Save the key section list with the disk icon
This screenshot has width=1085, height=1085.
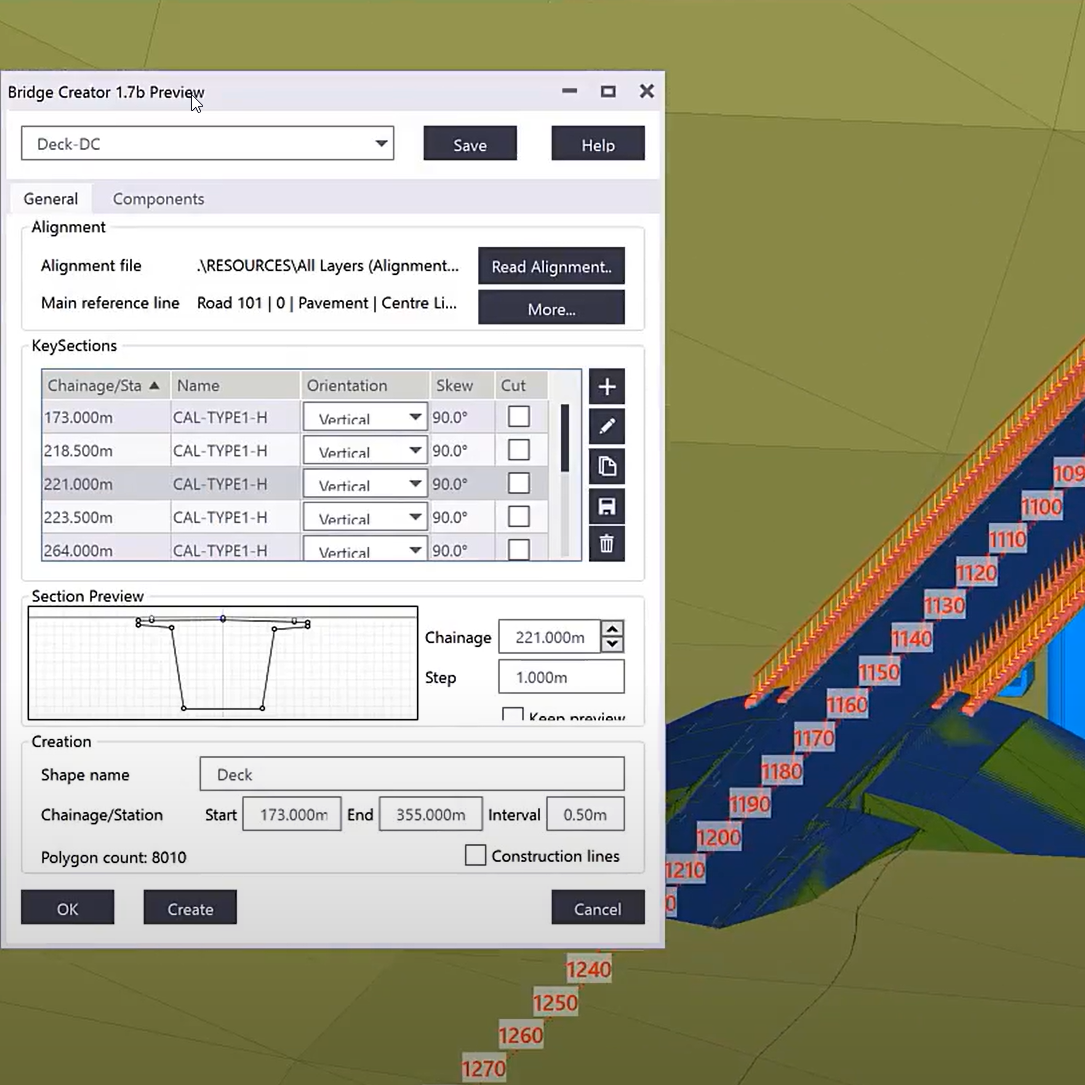(x=607, y=505)
